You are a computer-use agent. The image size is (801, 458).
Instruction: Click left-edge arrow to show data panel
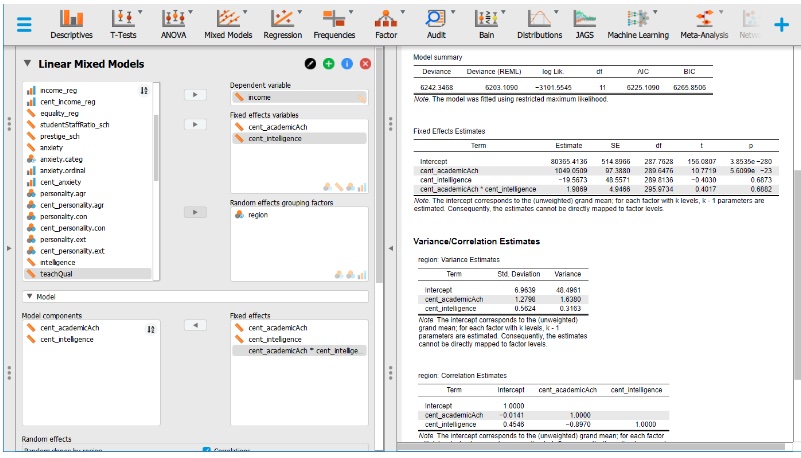click(x=9, y=248)
